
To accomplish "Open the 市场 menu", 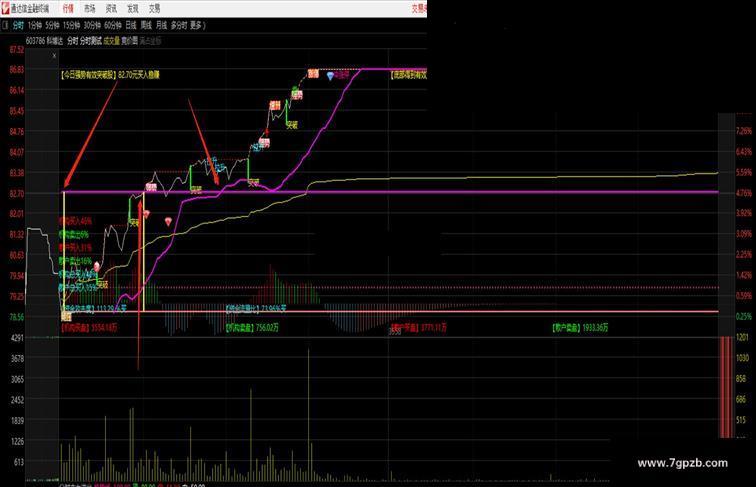I will [x=89, y=9].
